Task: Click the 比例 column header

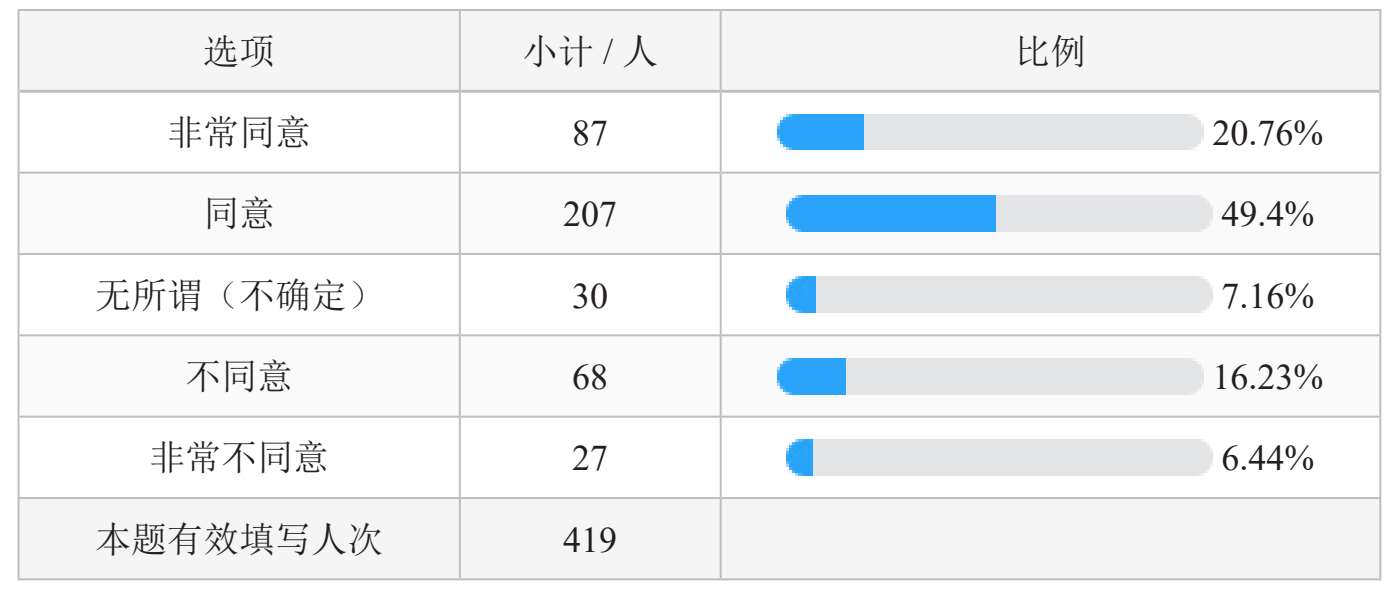Action: point(1049,52)
